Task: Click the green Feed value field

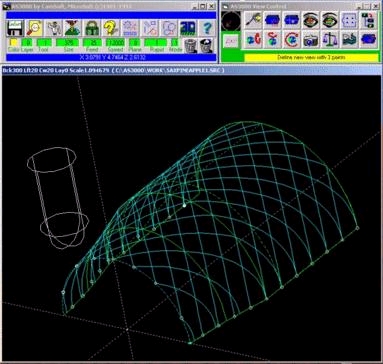Action: tap(92, 43)
